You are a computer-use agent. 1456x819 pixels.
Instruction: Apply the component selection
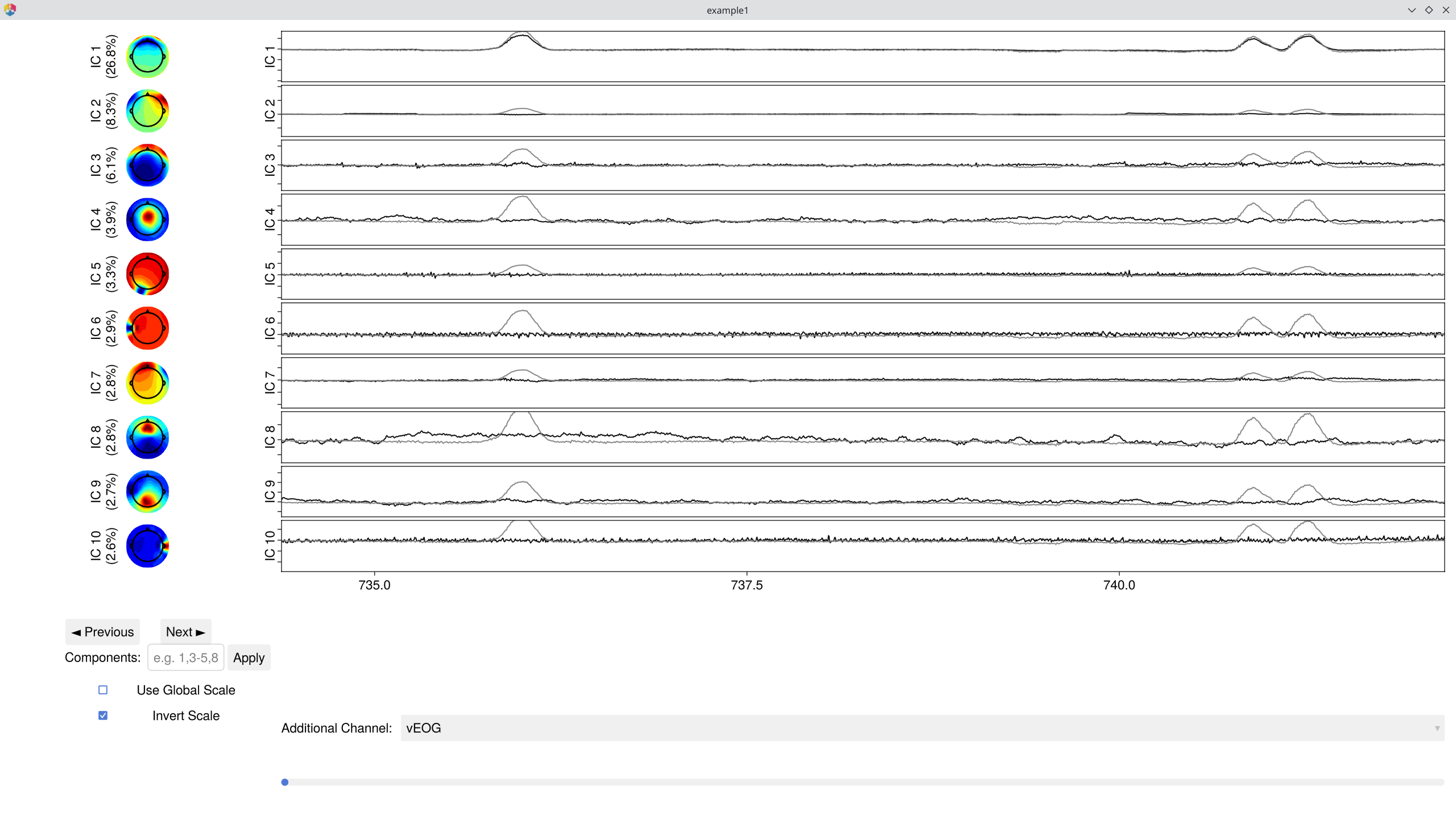249,657
